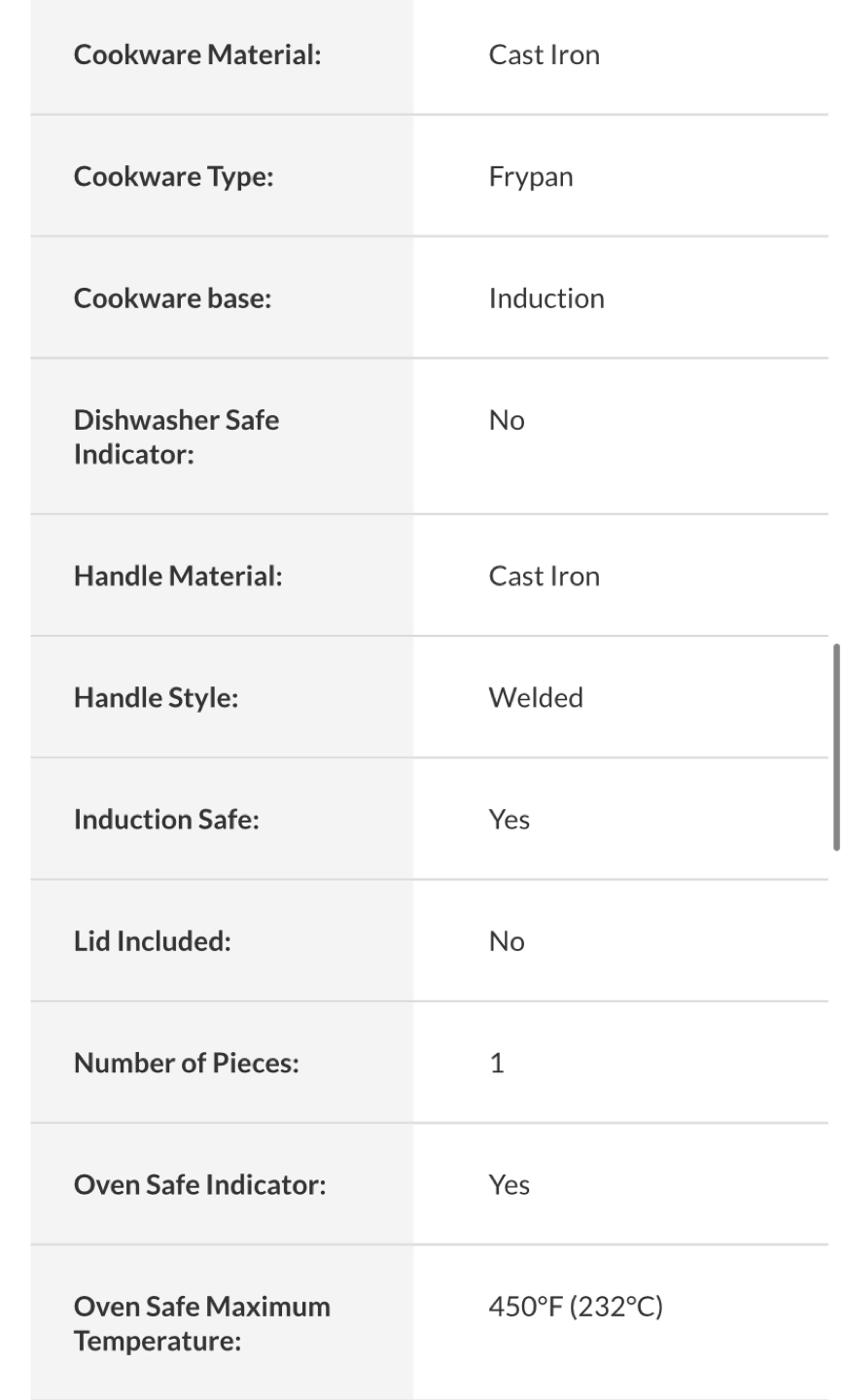
Task: Select the Cookware Material label
Action: pyautogui.click(x=197, y=54)
